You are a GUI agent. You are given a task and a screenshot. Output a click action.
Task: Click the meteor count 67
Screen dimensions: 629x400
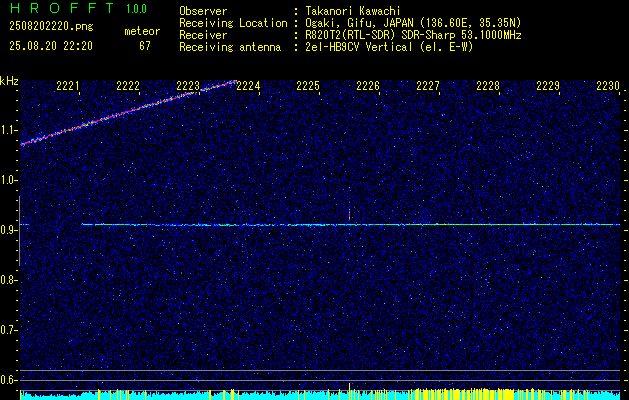tap(145, 46)
